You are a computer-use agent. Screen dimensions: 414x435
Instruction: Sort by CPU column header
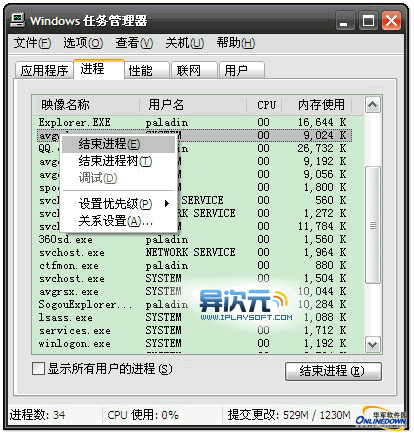[265, 105]
